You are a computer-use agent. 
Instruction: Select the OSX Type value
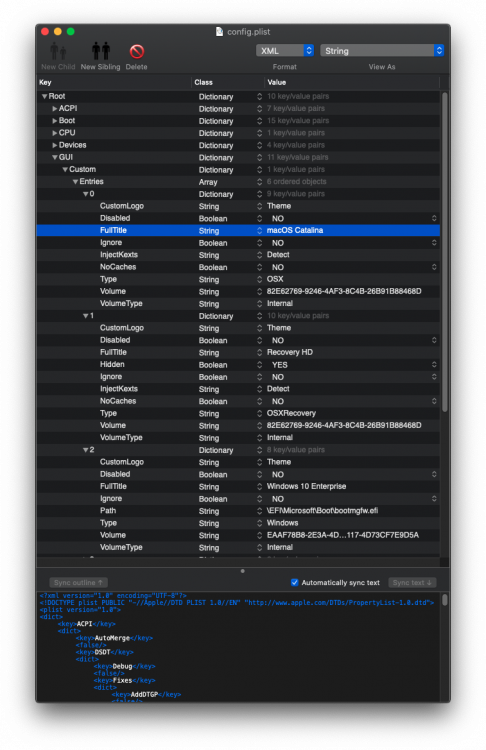click(275, 279)
